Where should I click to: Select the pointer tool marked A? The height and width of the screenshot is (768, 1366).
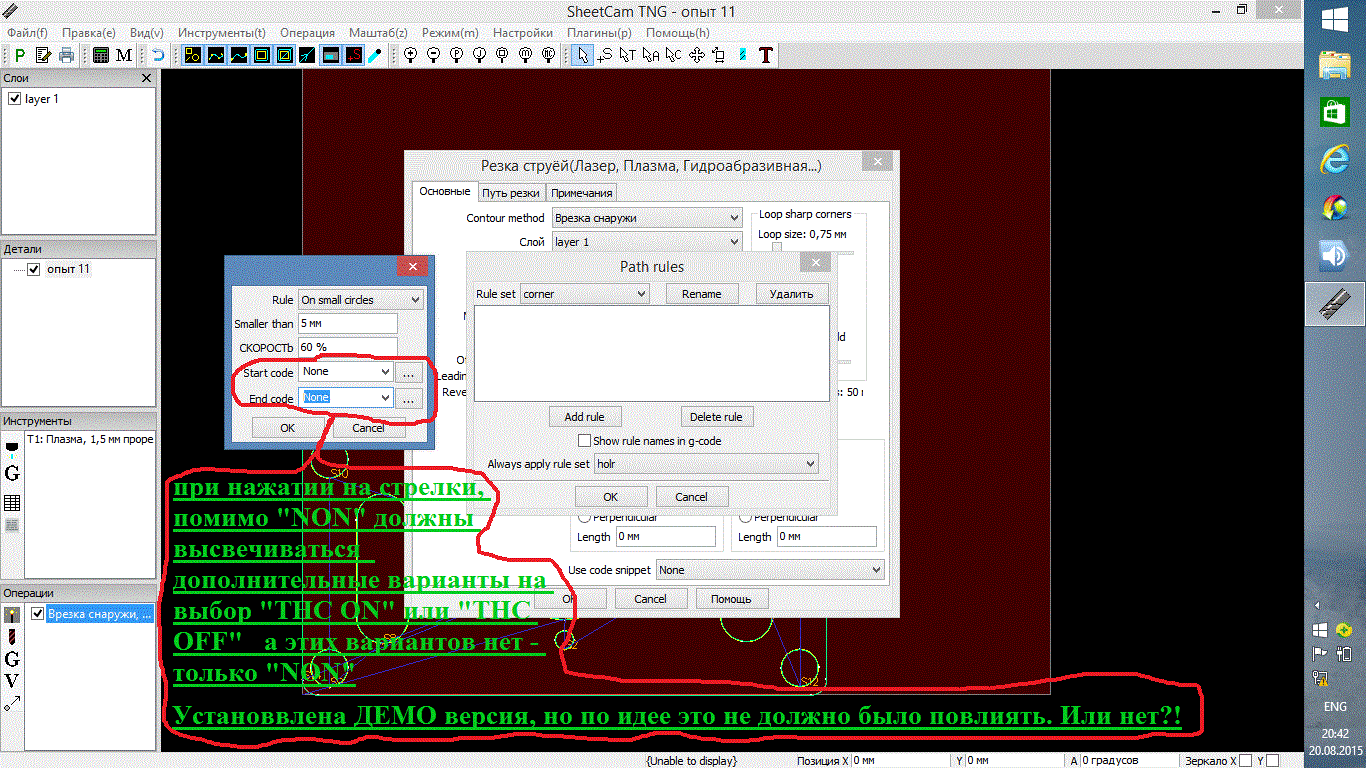650,55
